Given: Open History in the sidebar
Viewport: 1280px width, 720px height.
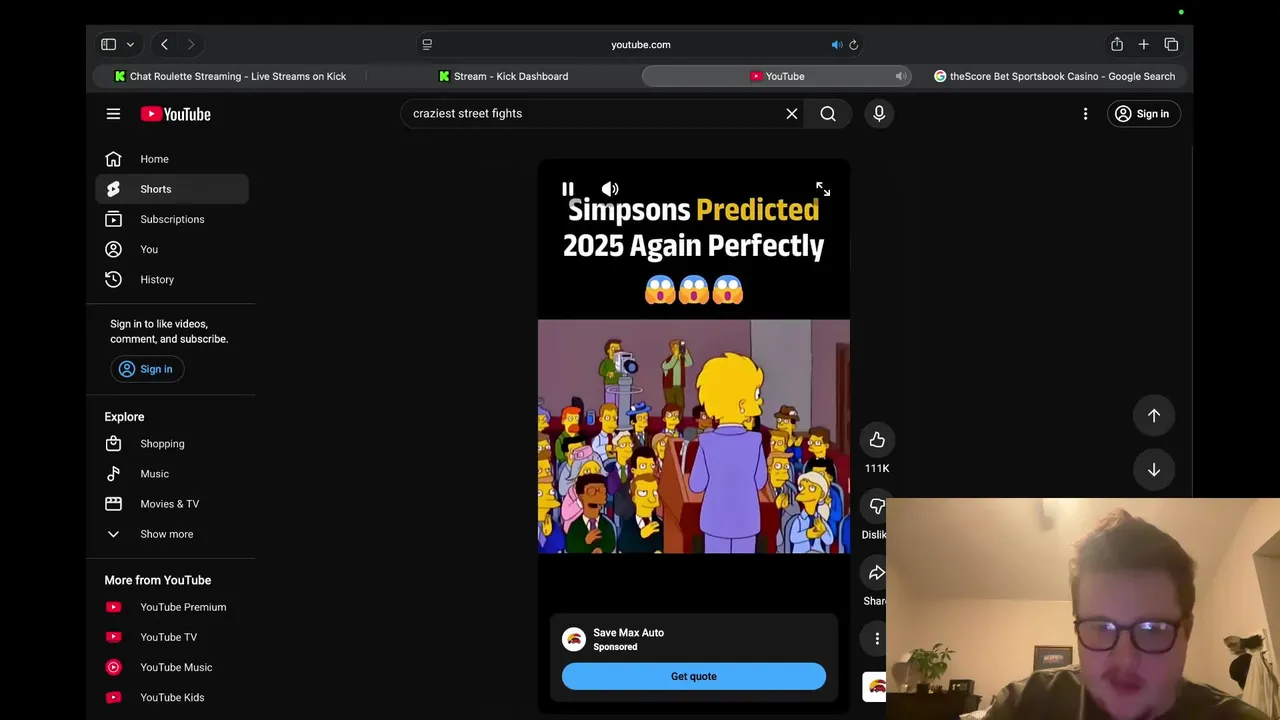Looking at the screenshot, I should tap(172, 279).
